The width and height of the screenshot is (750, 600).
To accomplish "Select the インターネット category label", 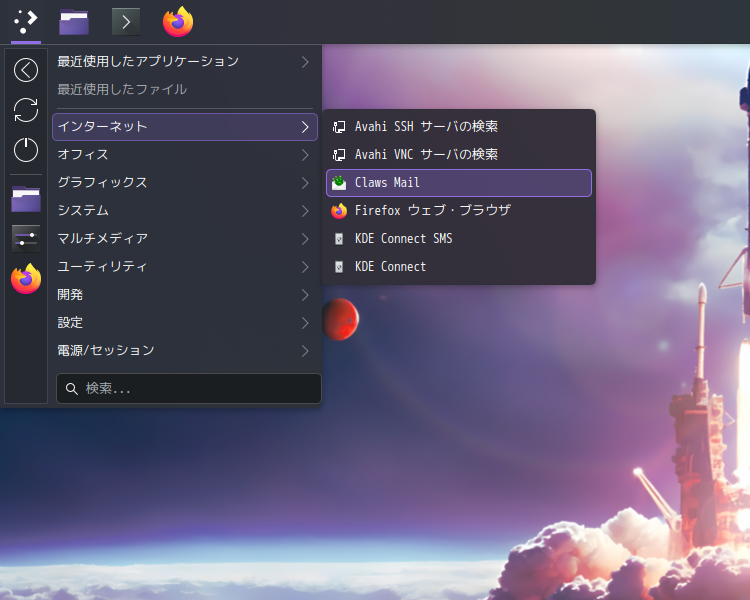I will coord(102,127).
